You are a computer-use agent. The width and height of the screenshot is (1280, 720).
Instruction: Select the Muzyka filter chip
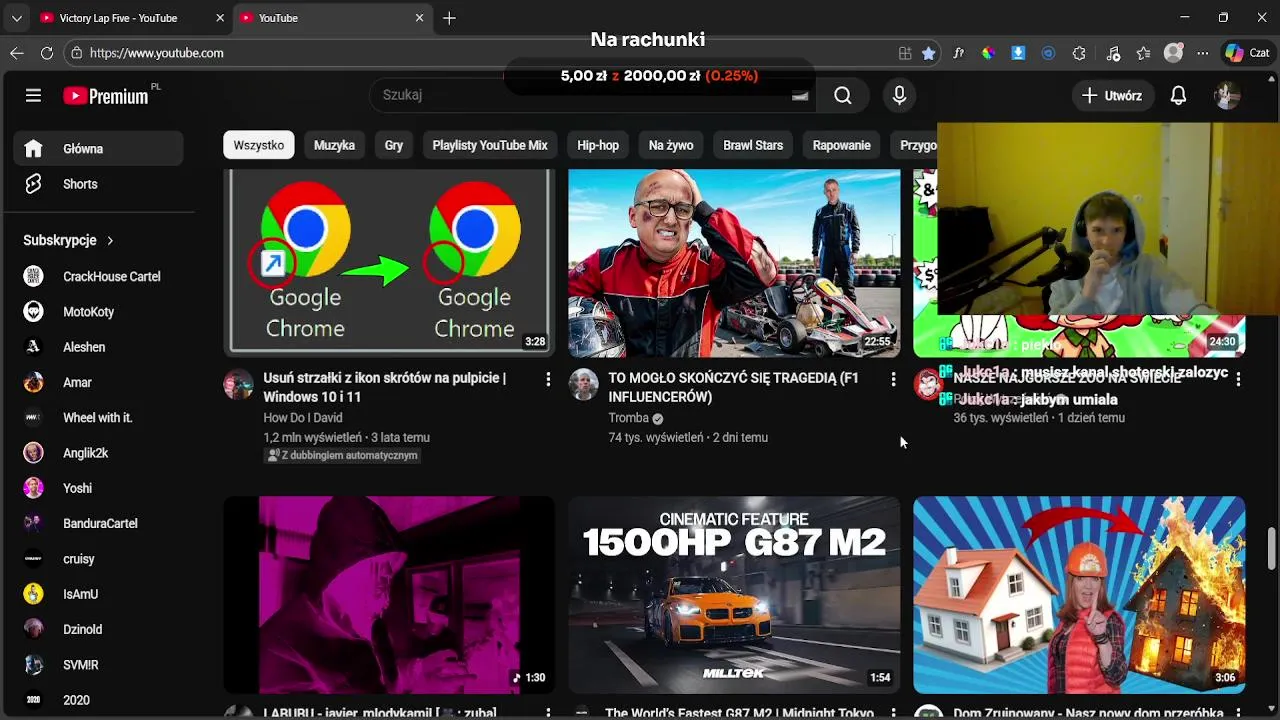point(334,145)
